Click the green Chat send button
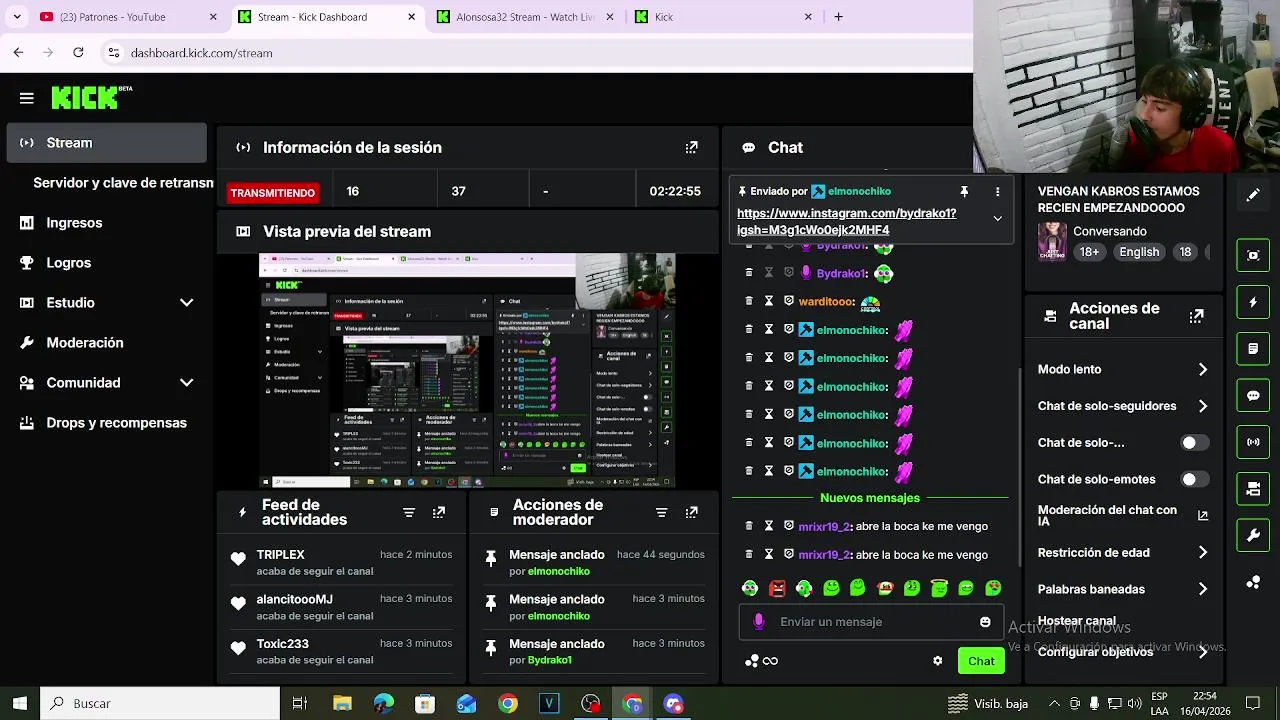This screenshot has width=1280, height=720. (981, 661)
